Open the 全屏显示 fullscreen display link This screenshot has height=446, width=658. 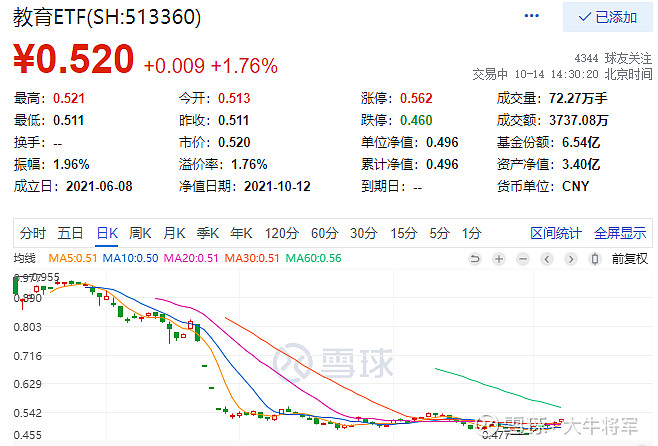(620, 233)
